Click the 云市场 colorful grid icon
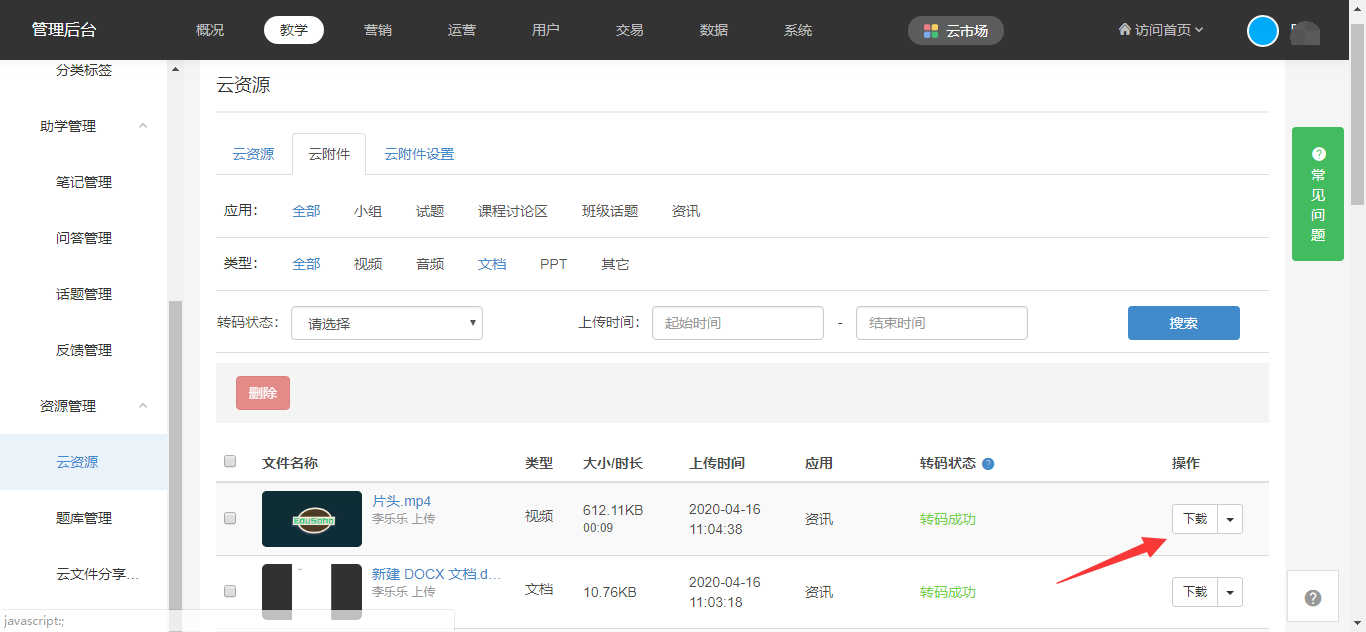Viewport: 1366px width, 632px height. 931,31
